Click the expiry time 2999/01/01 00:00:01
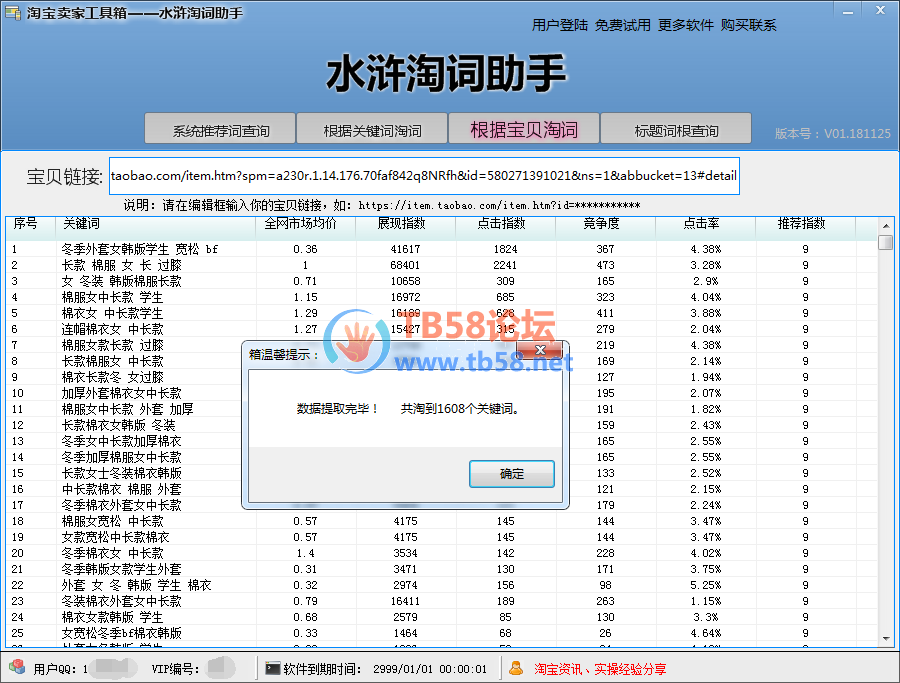 point(430,669)
